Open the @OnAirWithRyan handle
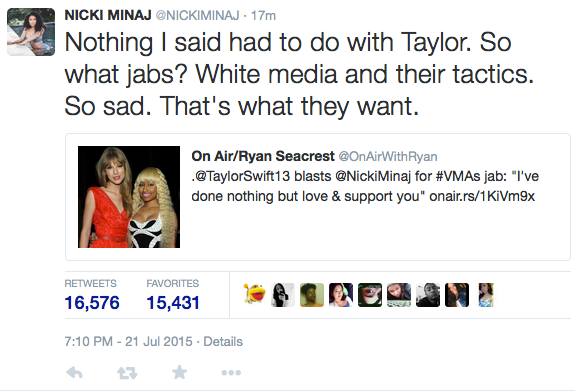The image size is (575, 391). (x=388, y=157)
